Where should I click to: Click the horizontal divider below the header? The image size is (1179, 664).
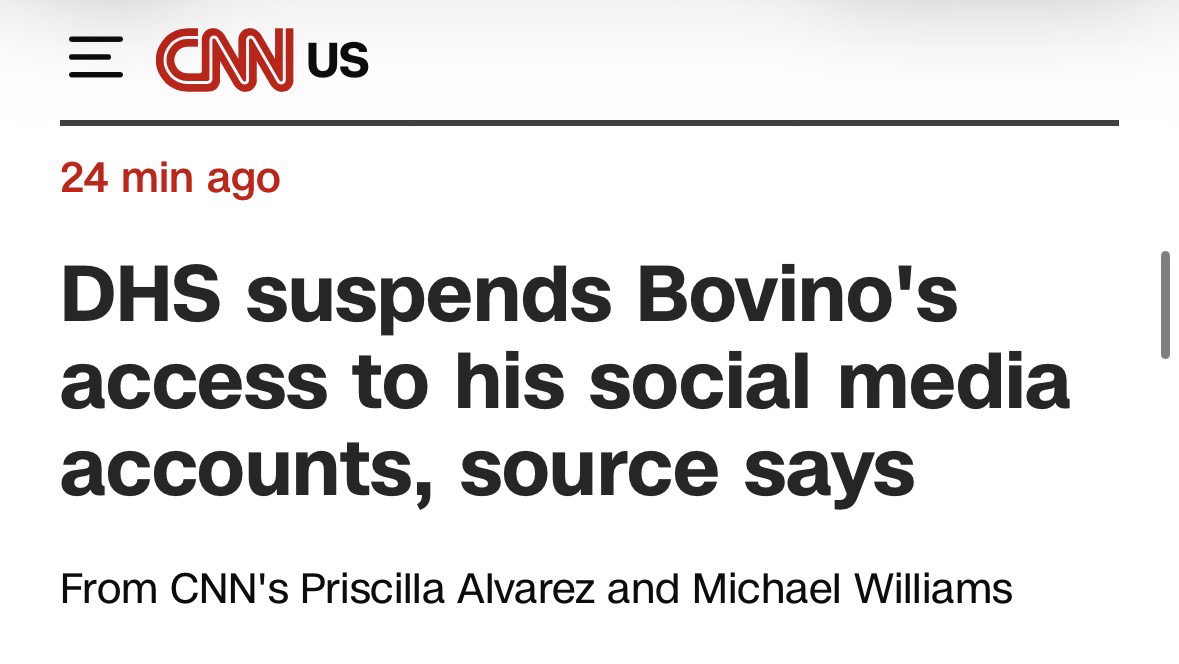588,123
